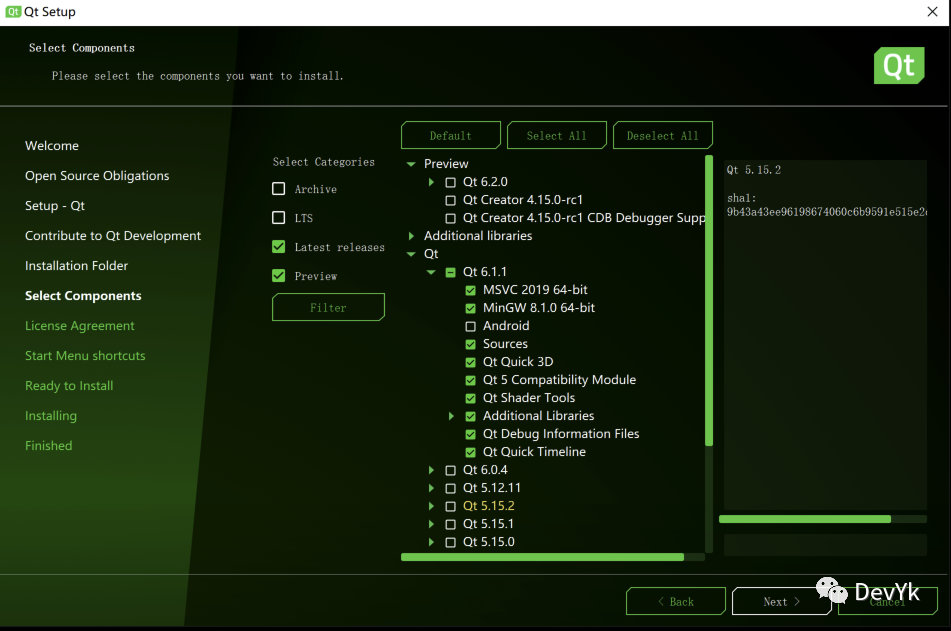This screenshot has height=631, width=951.
Task: Collapse the Preview tree node
Action: (411, 164)
